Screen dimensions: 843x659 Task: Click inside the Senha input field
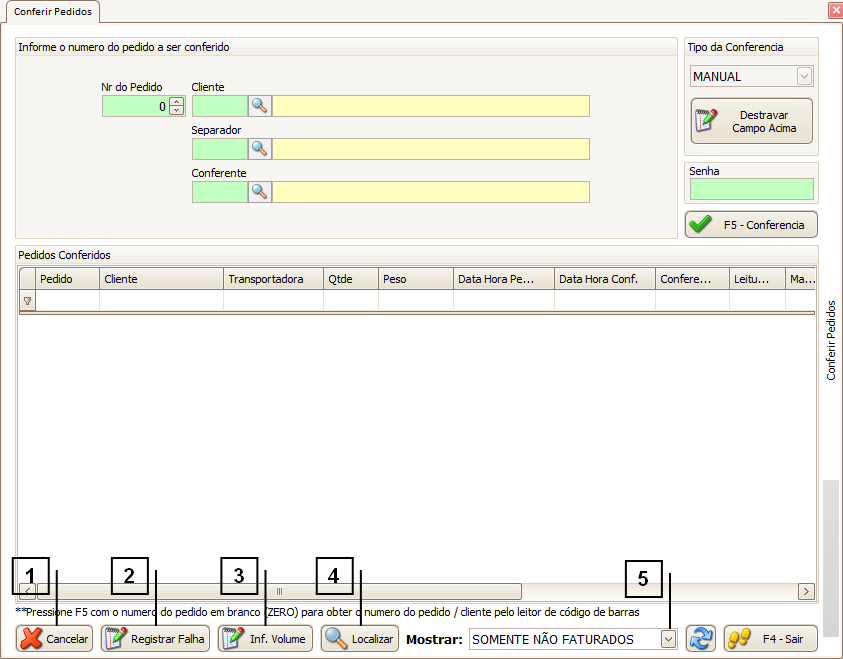pos(751,189)
